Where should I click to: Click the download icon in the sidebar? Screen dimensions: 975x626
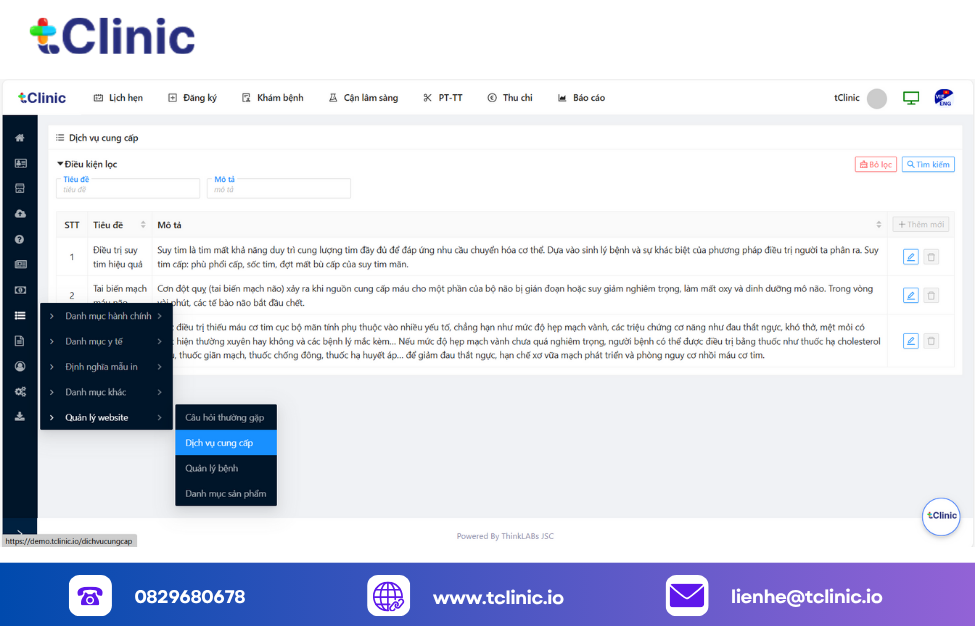(x=20, y=417)
